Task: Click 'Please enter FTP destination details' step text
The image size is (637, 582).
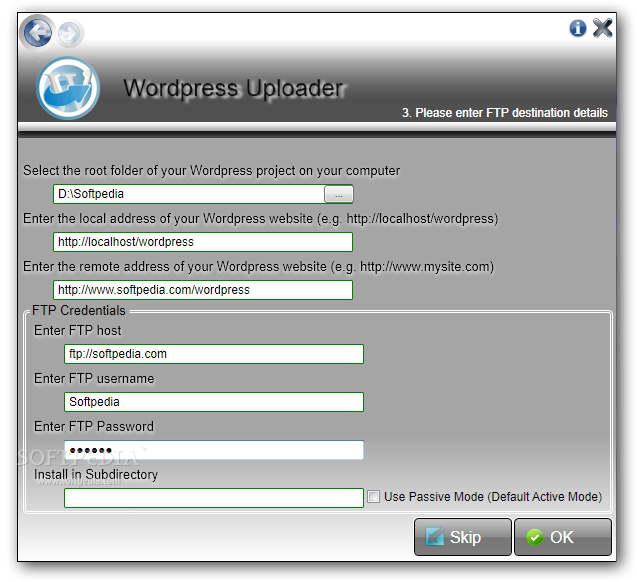Action: pos(505,113)
